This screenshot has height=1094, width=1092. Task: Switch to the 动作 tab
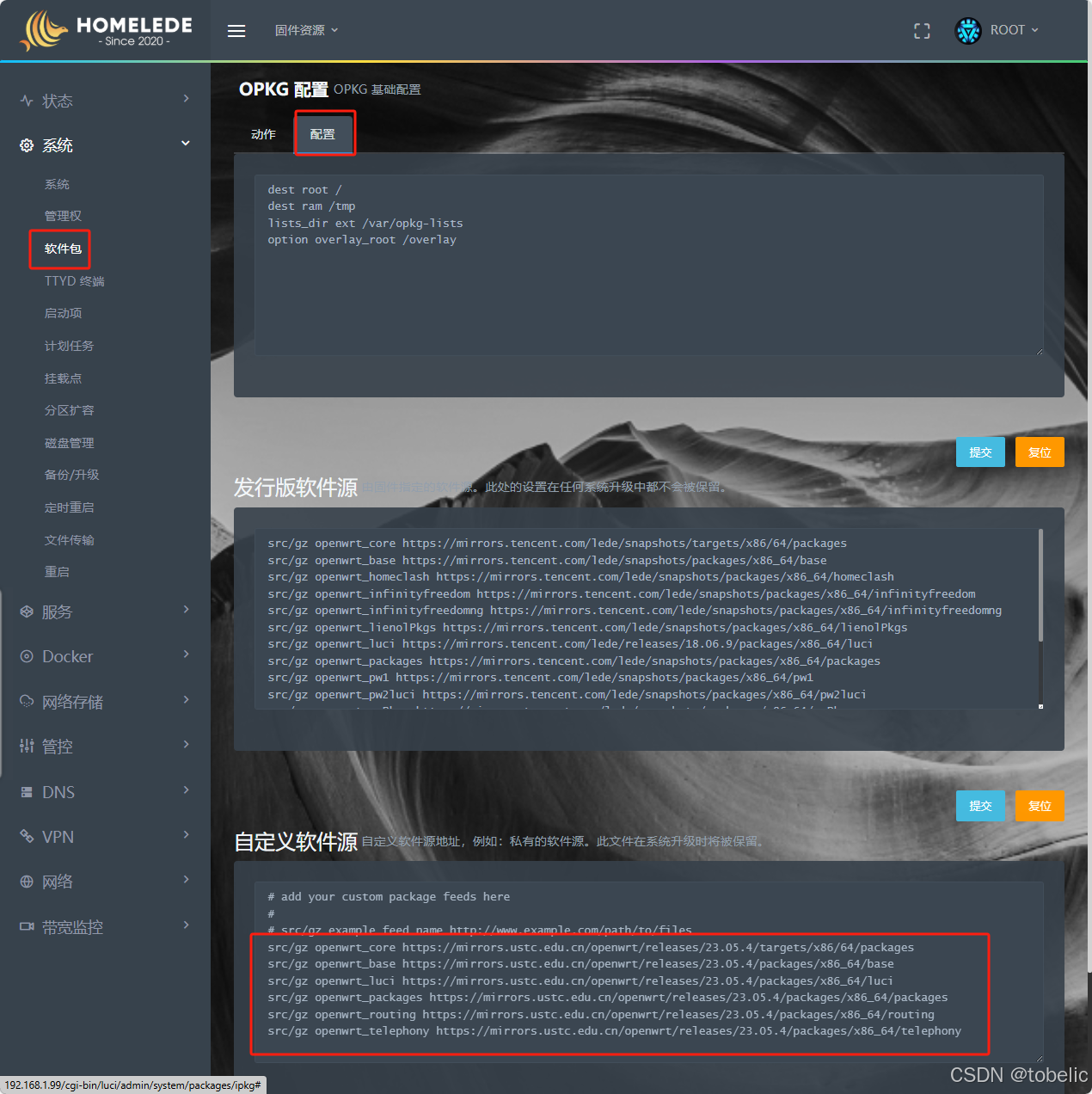tap(263, 134)
